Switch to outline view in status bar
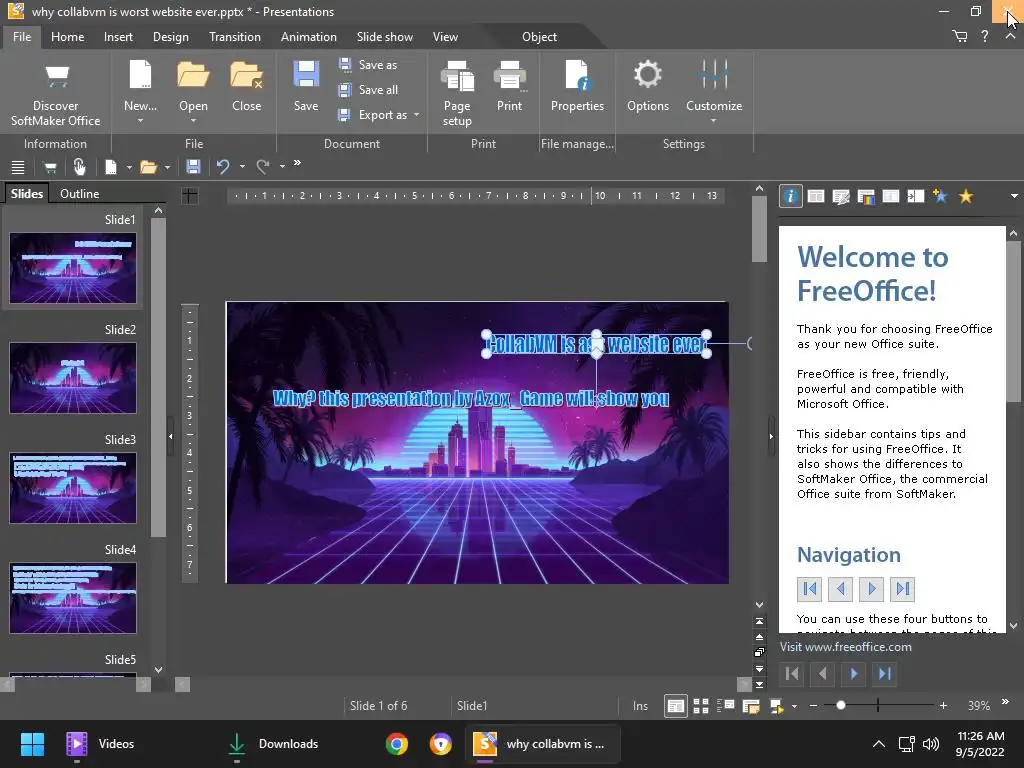The image size is (1024, 768). click(726, 706)
